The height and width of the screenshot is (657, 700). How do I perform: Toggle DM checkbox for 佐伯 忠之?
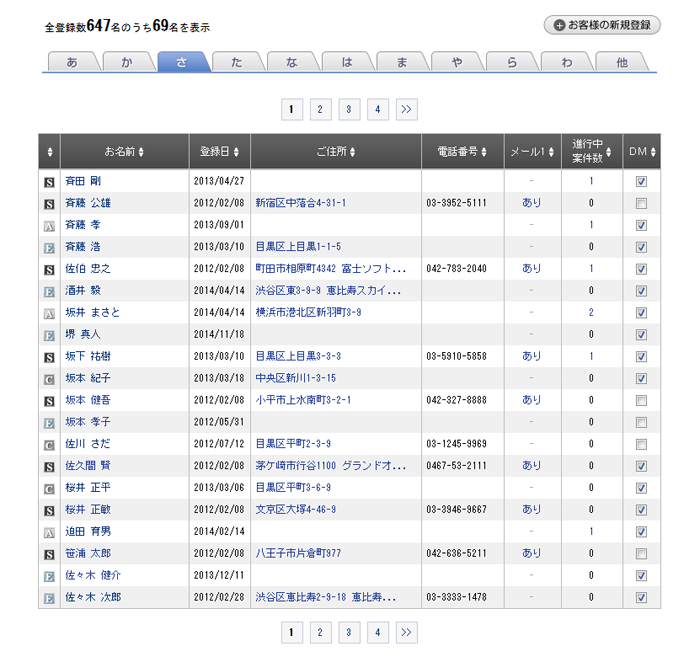click(641, 269)
